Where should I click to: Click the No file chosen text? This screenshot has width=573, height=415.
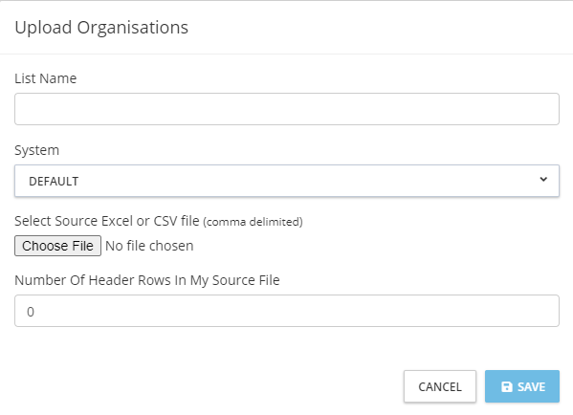[149, 246]
